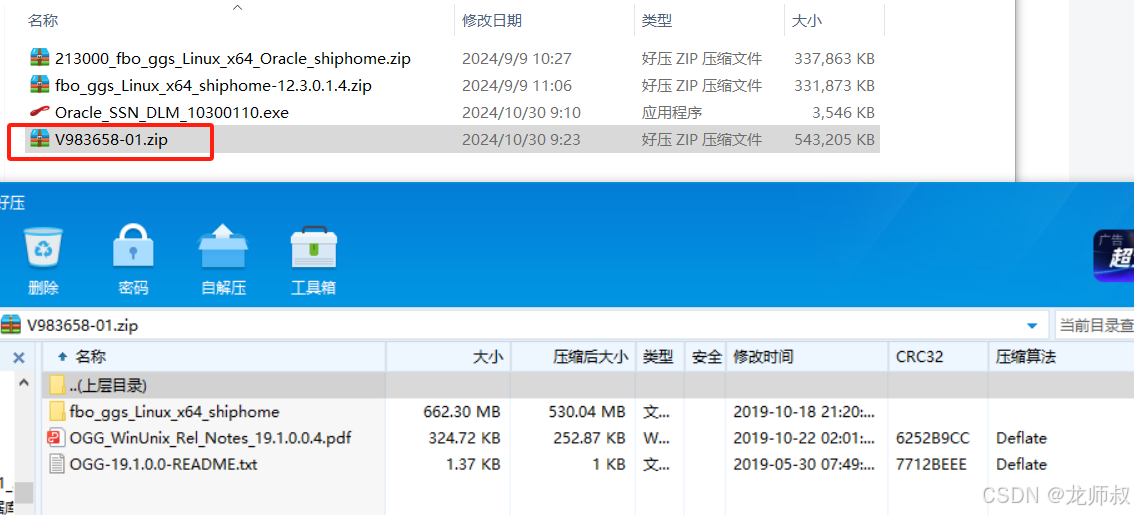This screenshot has width=1134, height=515.
Task: Click the 好压 window title text
Action: (12, 203)
